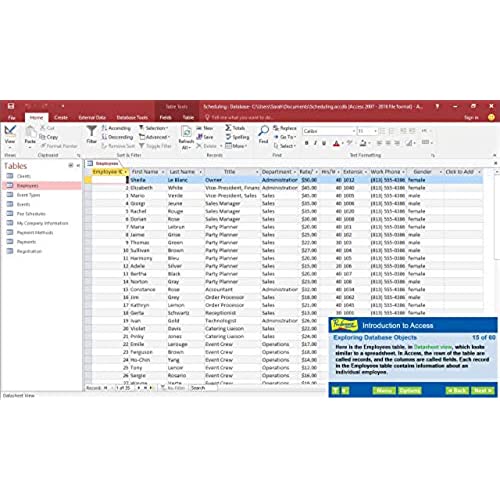The height and width of the screenshot is (500, 500).
Task: Click the Filter funnel icon in ribbon
Action: pyautogui.click(x=91, y=131)
